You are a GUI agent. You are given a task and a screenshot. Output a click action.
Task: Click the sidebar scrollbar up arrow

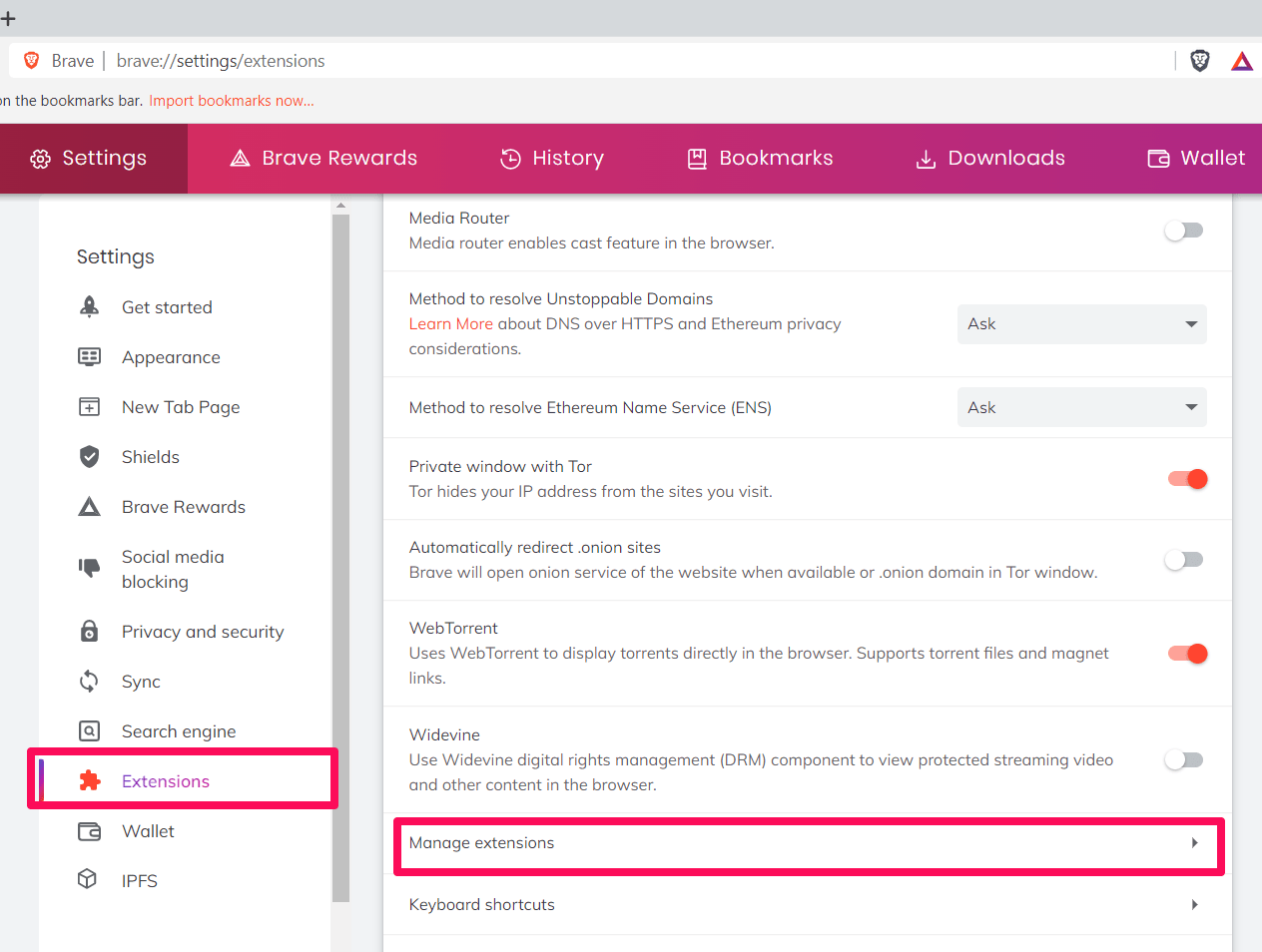tap(341, 206)
